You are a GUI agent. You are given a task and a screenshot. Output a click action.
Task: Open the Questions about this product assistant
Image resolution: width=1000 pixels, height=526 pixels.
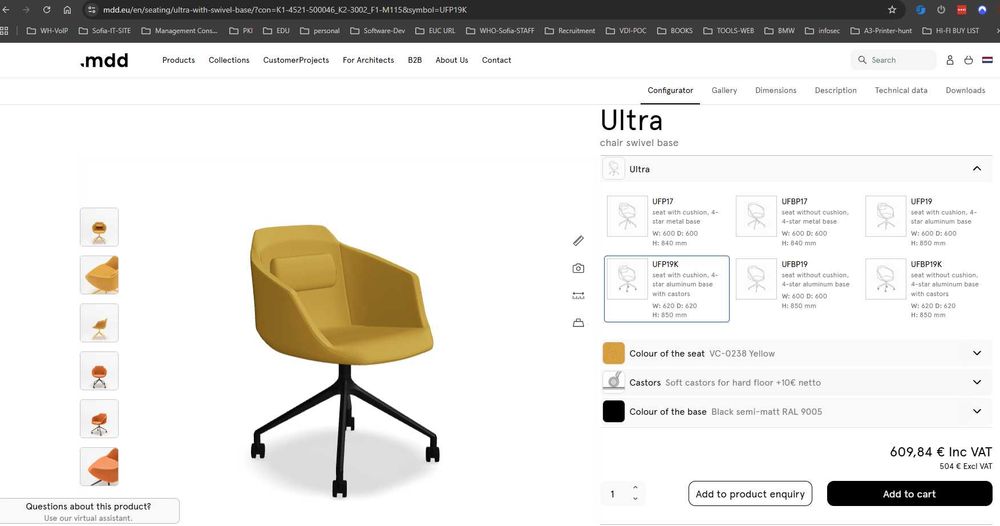click(89, 511)
